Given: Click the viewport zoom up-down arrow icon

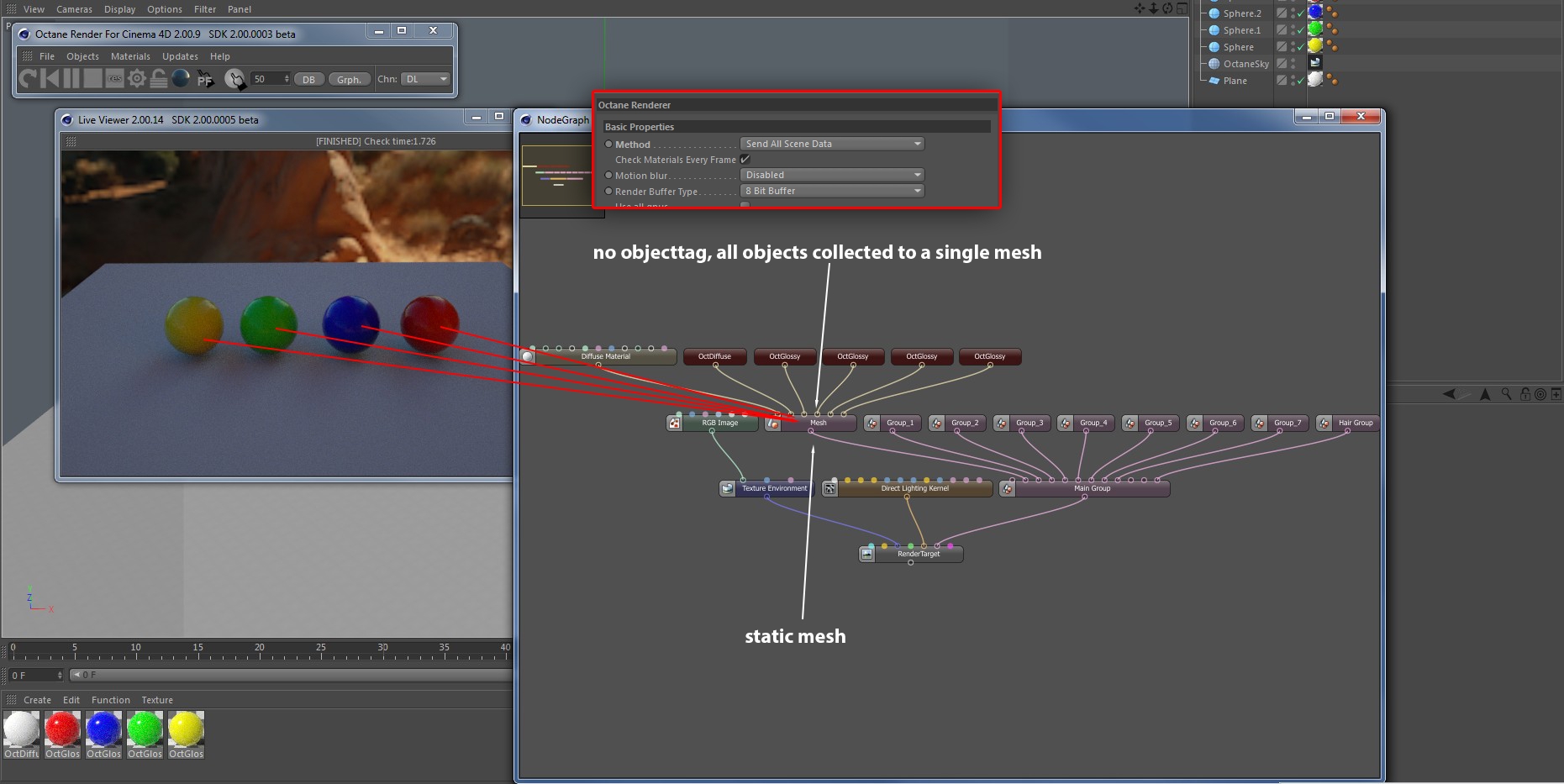Looking at the screenshot, I should point(1154,8).
